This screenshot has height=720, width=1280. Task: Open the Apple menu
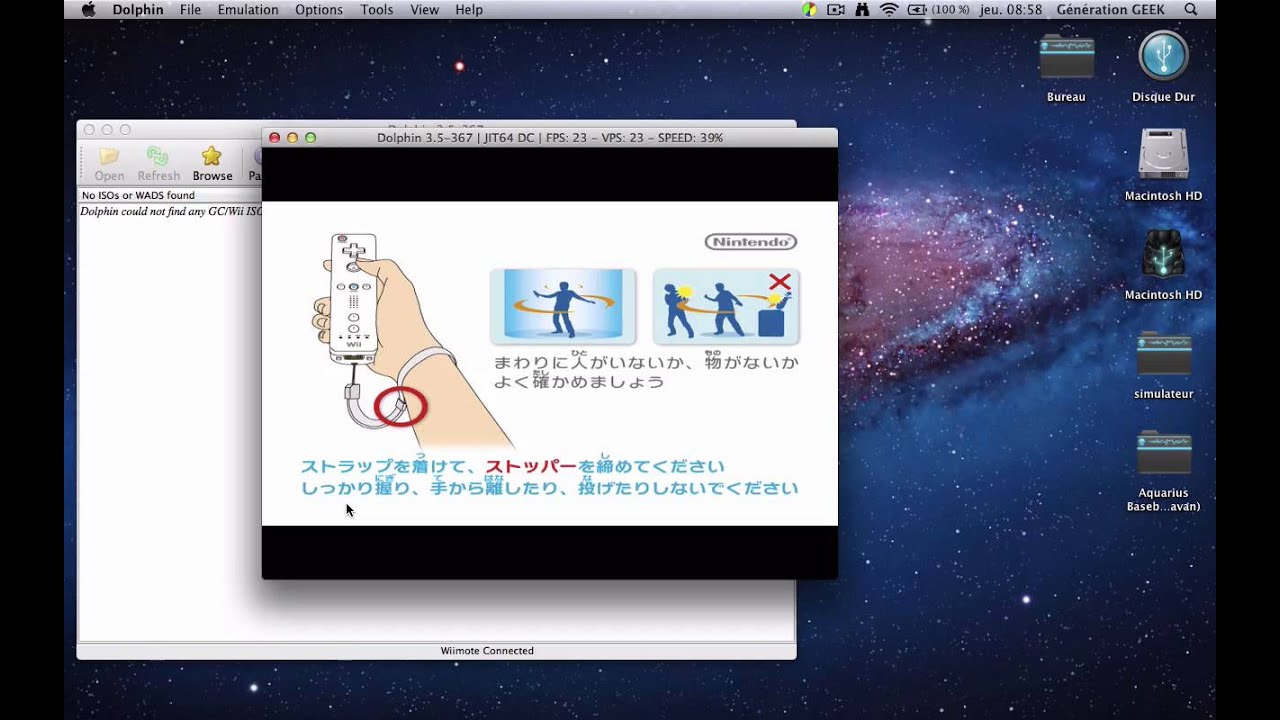[x=88, y=9]
